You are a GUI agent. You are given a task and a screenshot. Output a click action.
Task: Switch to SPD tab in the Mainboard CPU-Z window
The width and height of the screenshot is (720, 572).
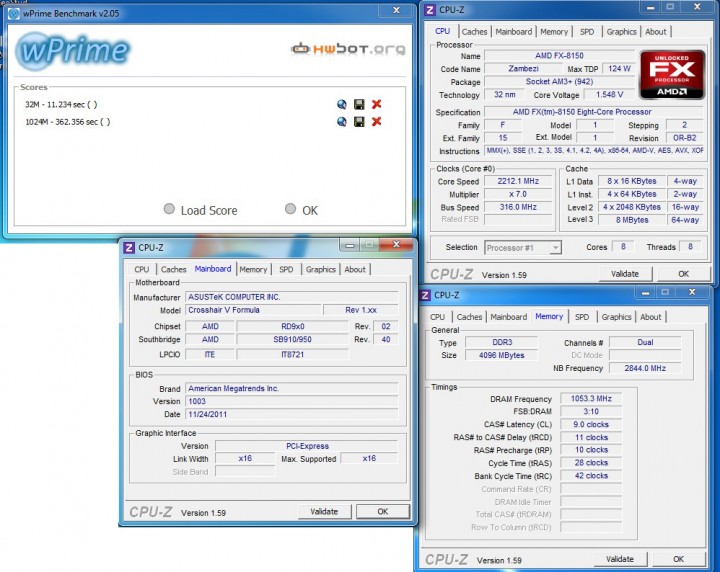point(286,269)
